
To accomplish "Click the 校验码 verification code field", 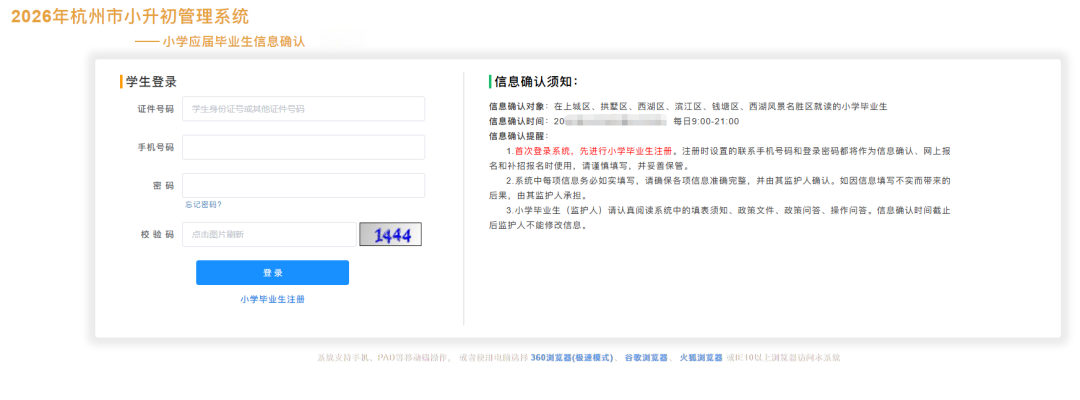I will (x=269, y=234).
